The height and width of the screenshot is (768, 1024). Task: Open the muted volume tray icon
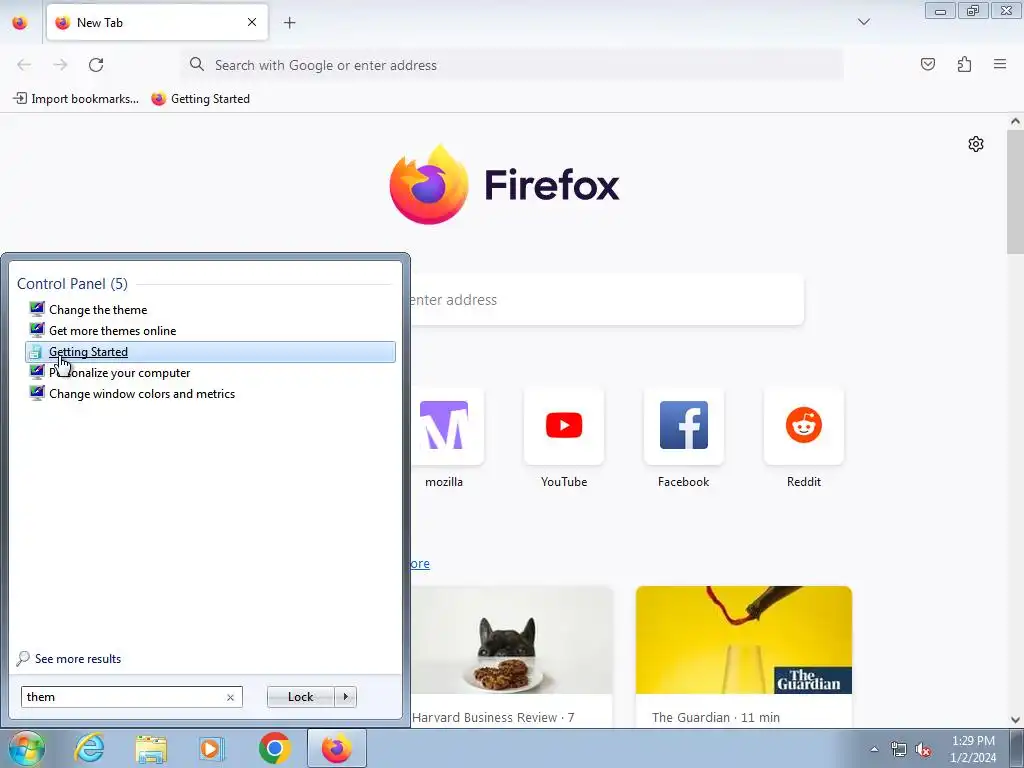[x=923, y=749]
